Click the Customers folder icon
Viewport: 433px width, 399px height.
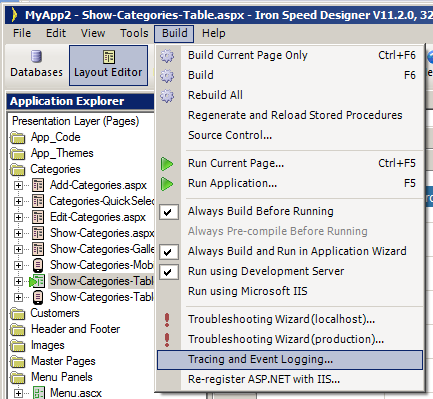tap(18, 313)
